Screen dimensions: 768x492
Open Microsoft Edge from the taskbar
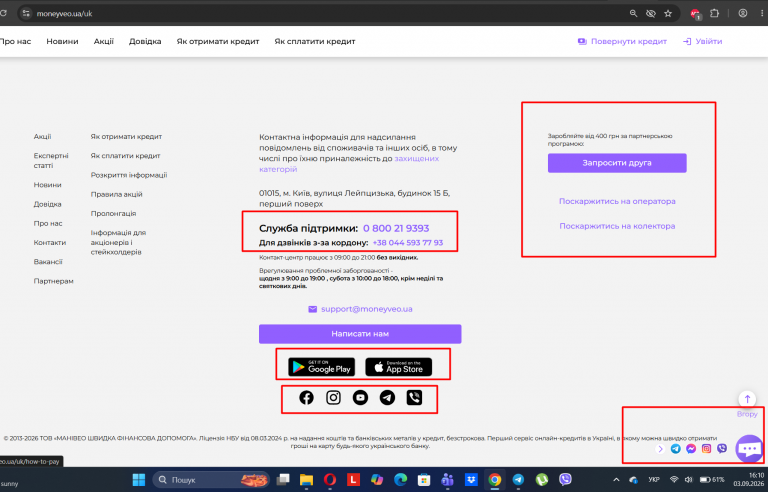(401, 480)
